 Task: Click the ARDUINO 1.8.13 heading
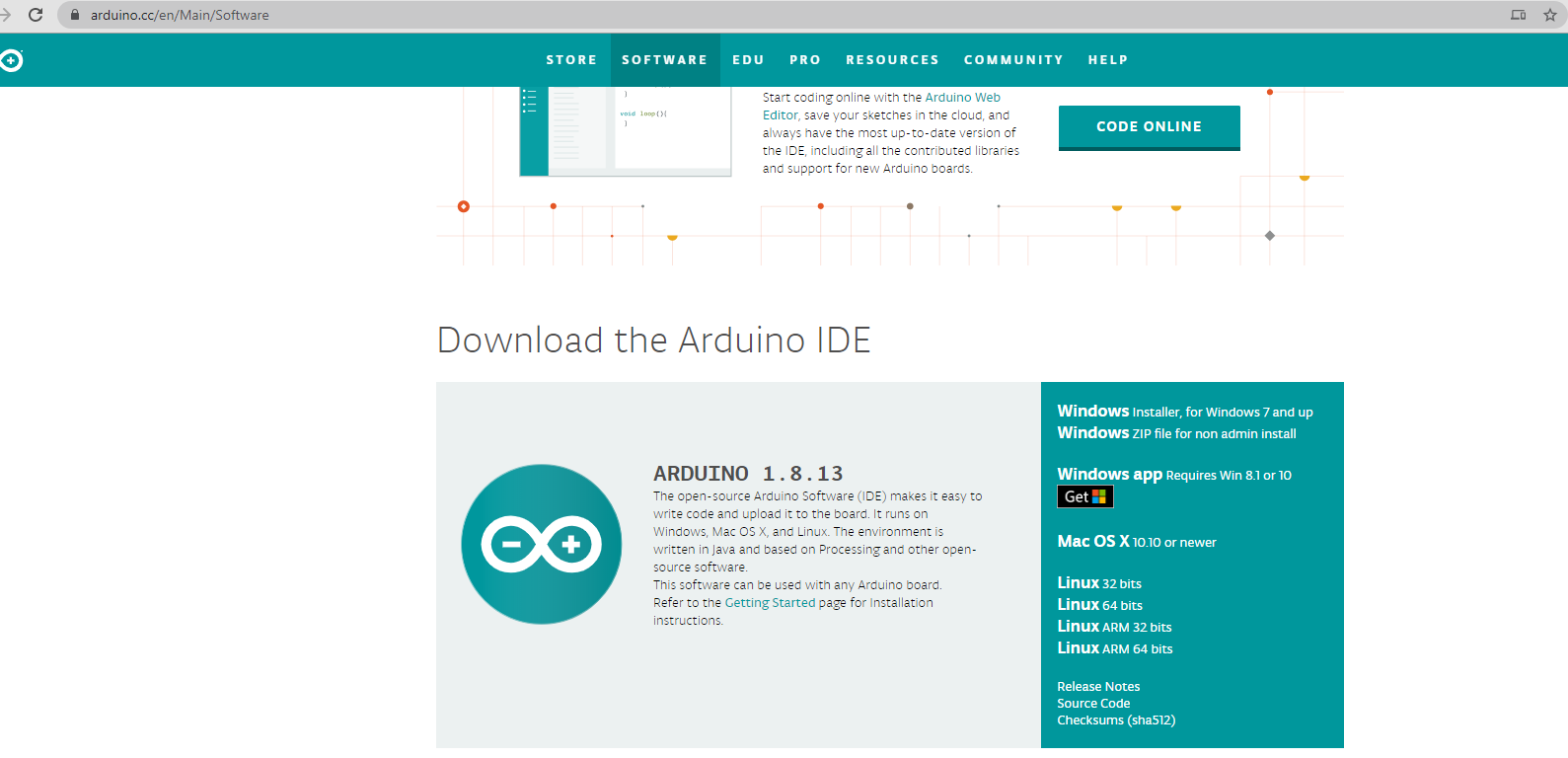pyautogui.click(x=748, y=474)
